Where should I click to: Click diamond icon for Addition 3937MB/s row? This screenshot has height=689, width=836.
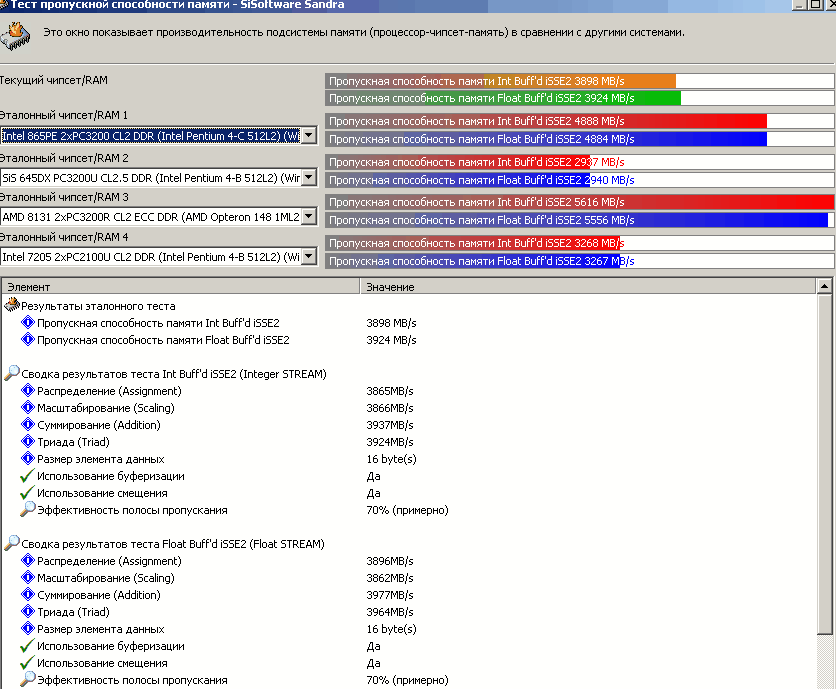[x=27, y=424]
